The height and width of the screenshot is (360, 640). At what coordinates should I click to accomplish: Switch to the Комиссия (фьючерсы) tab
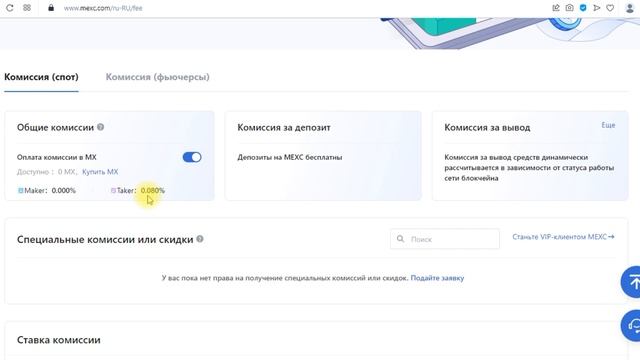(x=158, y=77)
